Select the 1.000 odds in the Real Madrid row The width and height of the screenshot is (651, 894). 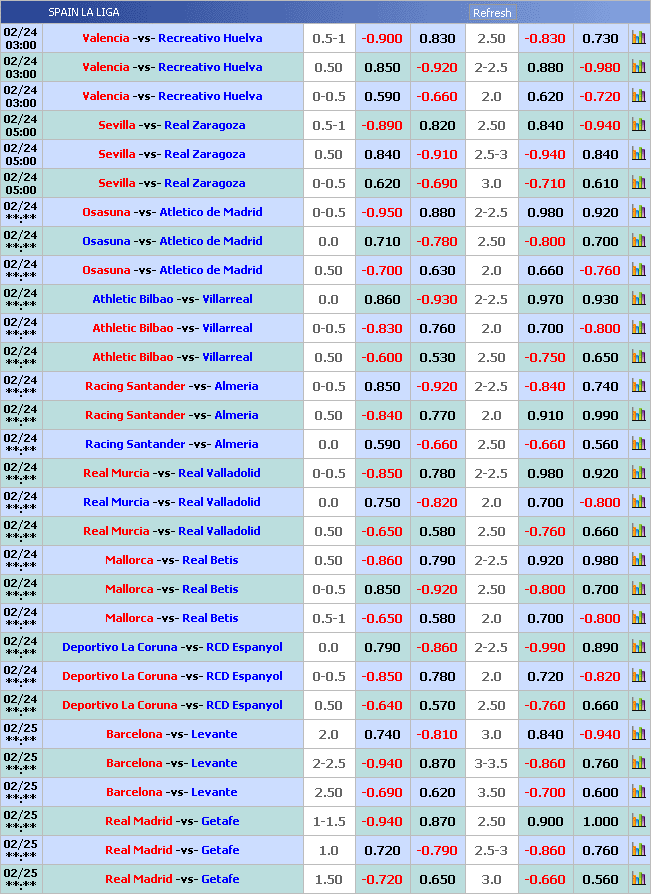click(x=600, y=821)
